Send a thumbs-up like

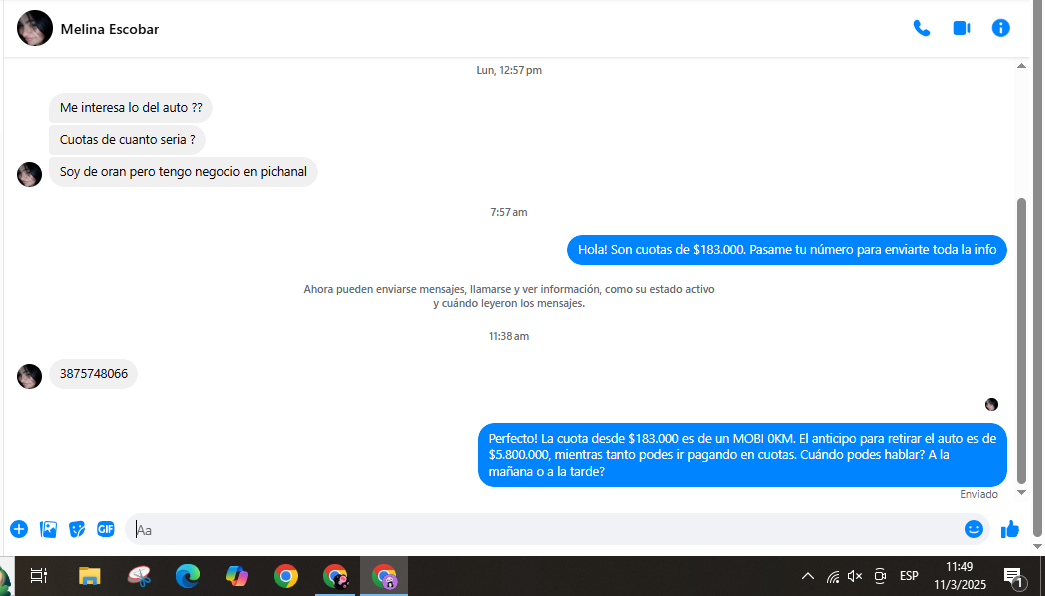click(1010, 529)
